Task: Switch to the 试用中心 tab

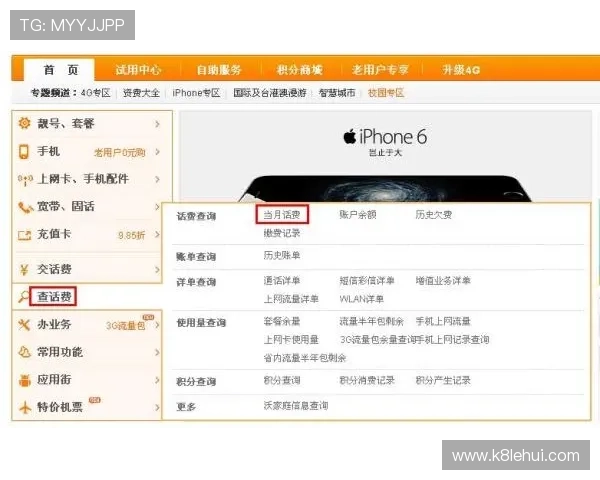Action: point(138,70)
